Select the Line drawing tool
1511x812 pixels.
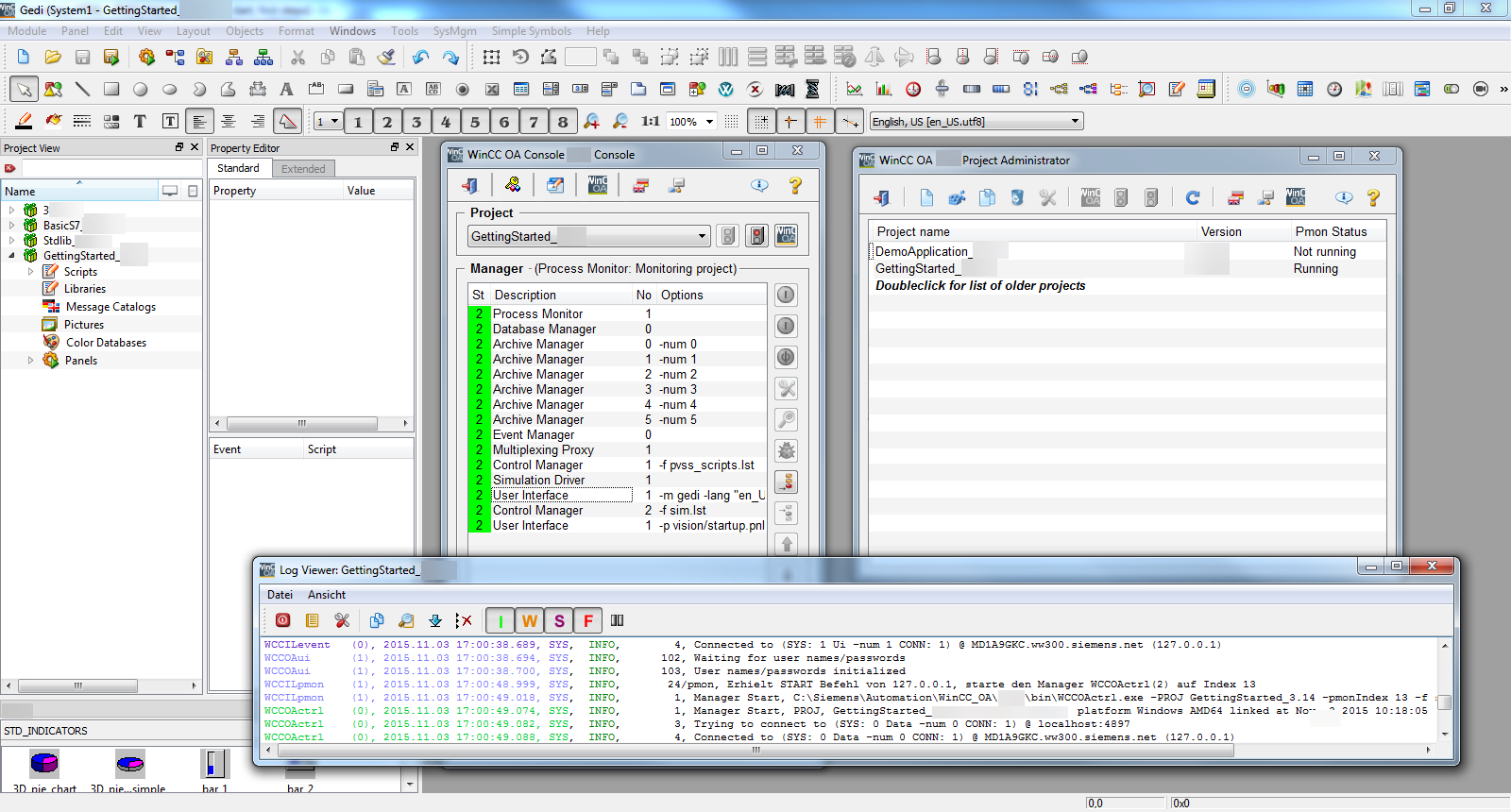pos(82,90)
